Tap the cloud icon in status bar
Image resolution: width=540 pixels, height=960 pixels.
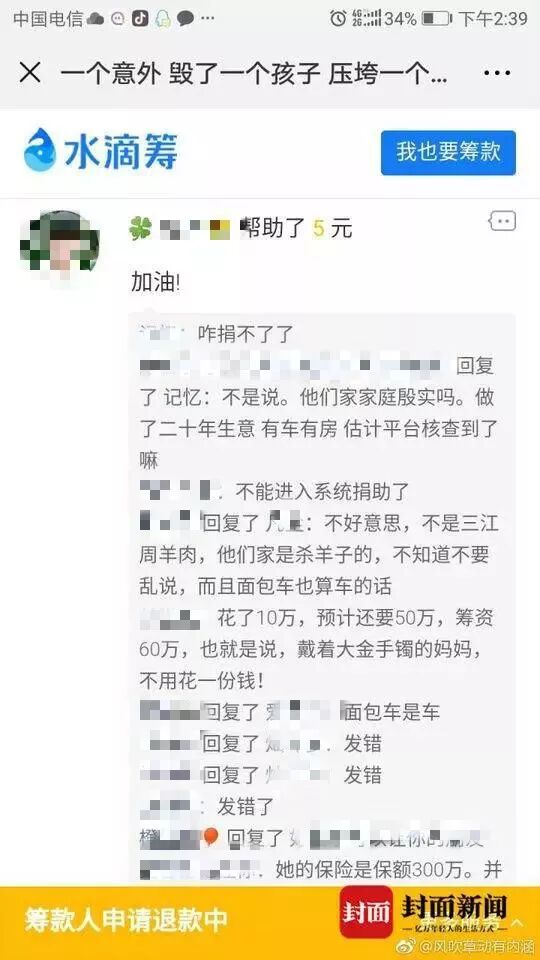[x=96, y=19]
